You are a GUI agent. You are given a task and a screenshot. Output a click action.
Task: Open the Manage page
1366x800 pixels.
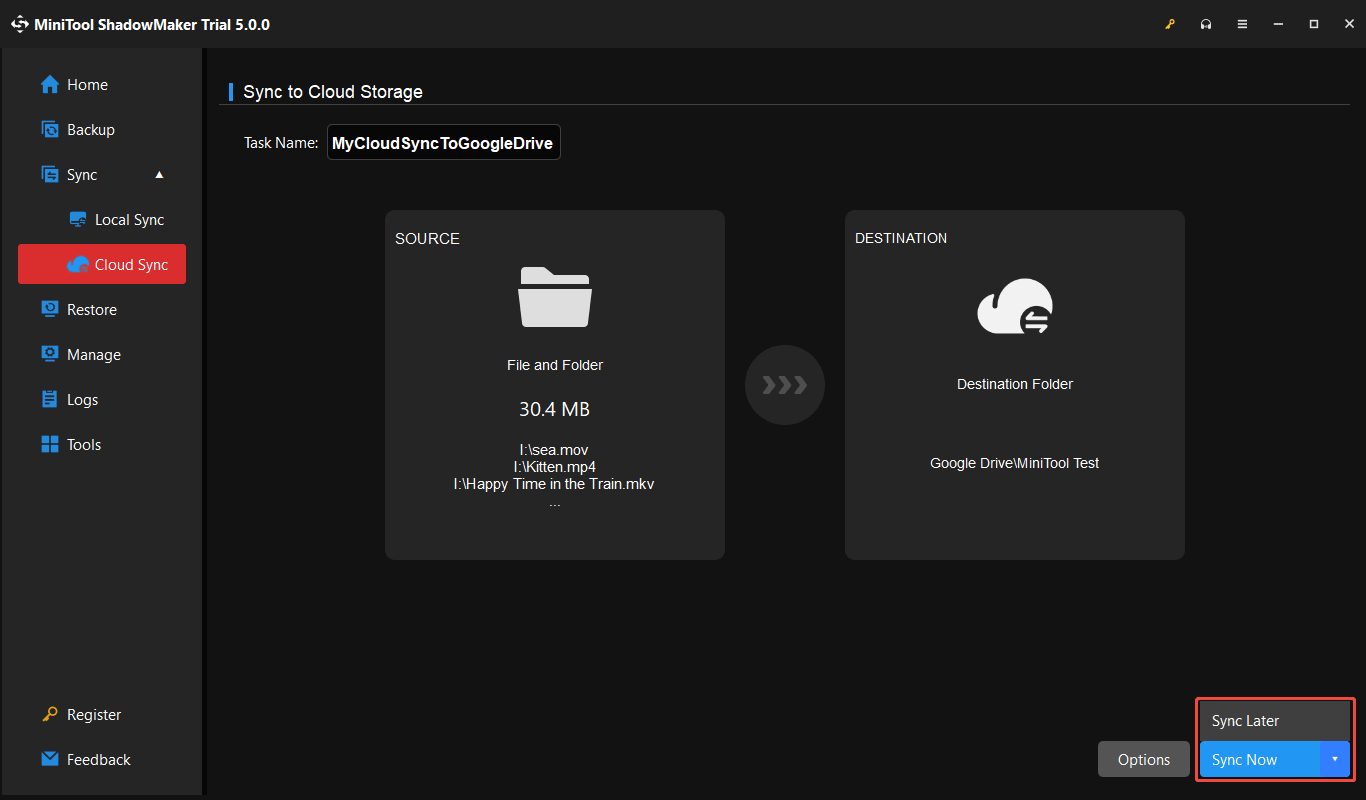click(93, 355)
